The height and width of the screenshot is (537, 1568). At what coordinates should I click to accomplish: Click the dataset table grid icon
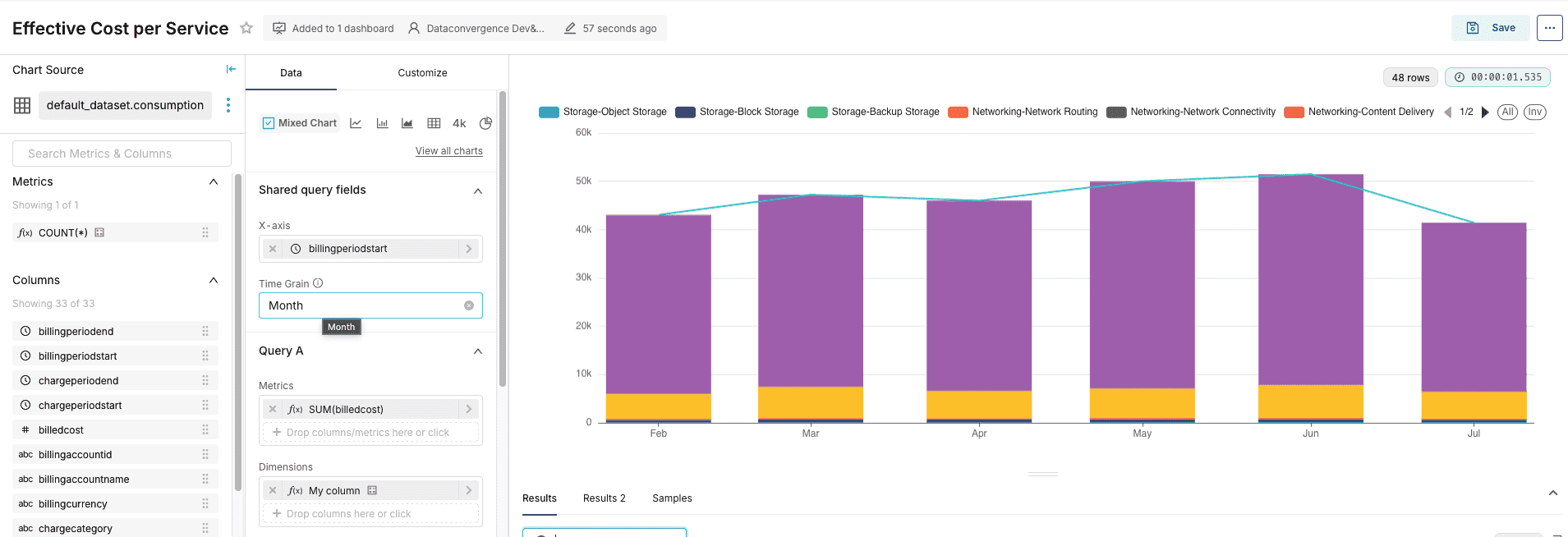point(22,105)
